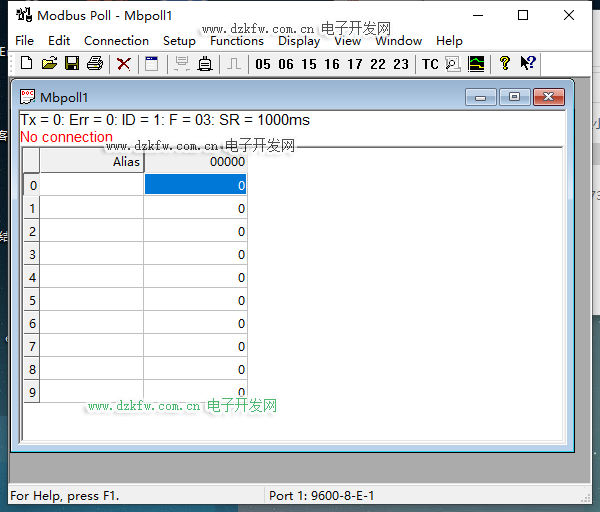The image size is (600, 512).
Task: Click the red X delete icon
Action: pos(124,64)
